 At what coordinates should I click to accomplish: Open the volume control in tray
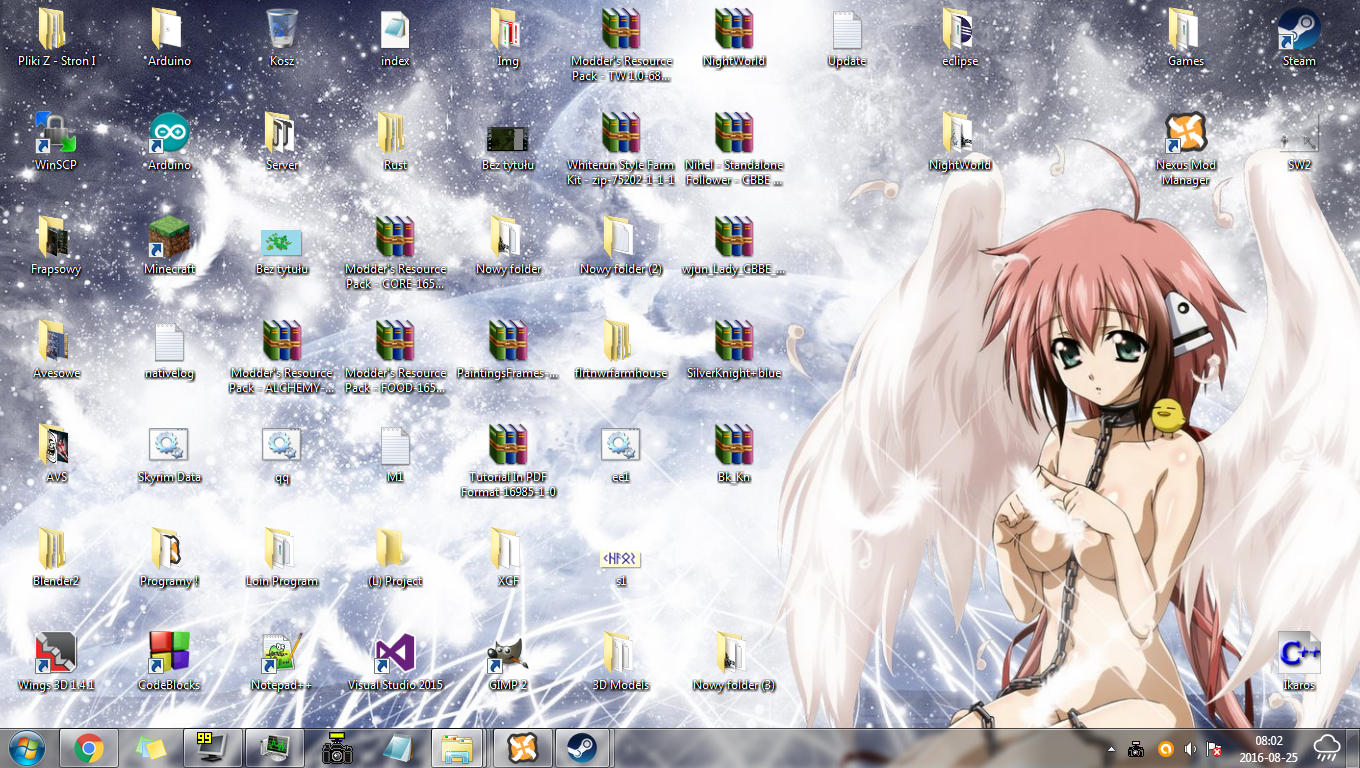click(1190, 748)
